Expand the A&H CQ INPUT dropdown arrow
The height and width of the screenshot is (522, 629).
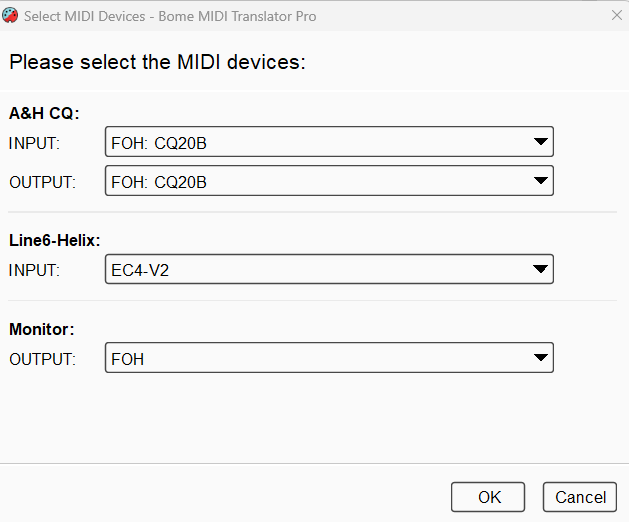541,142
